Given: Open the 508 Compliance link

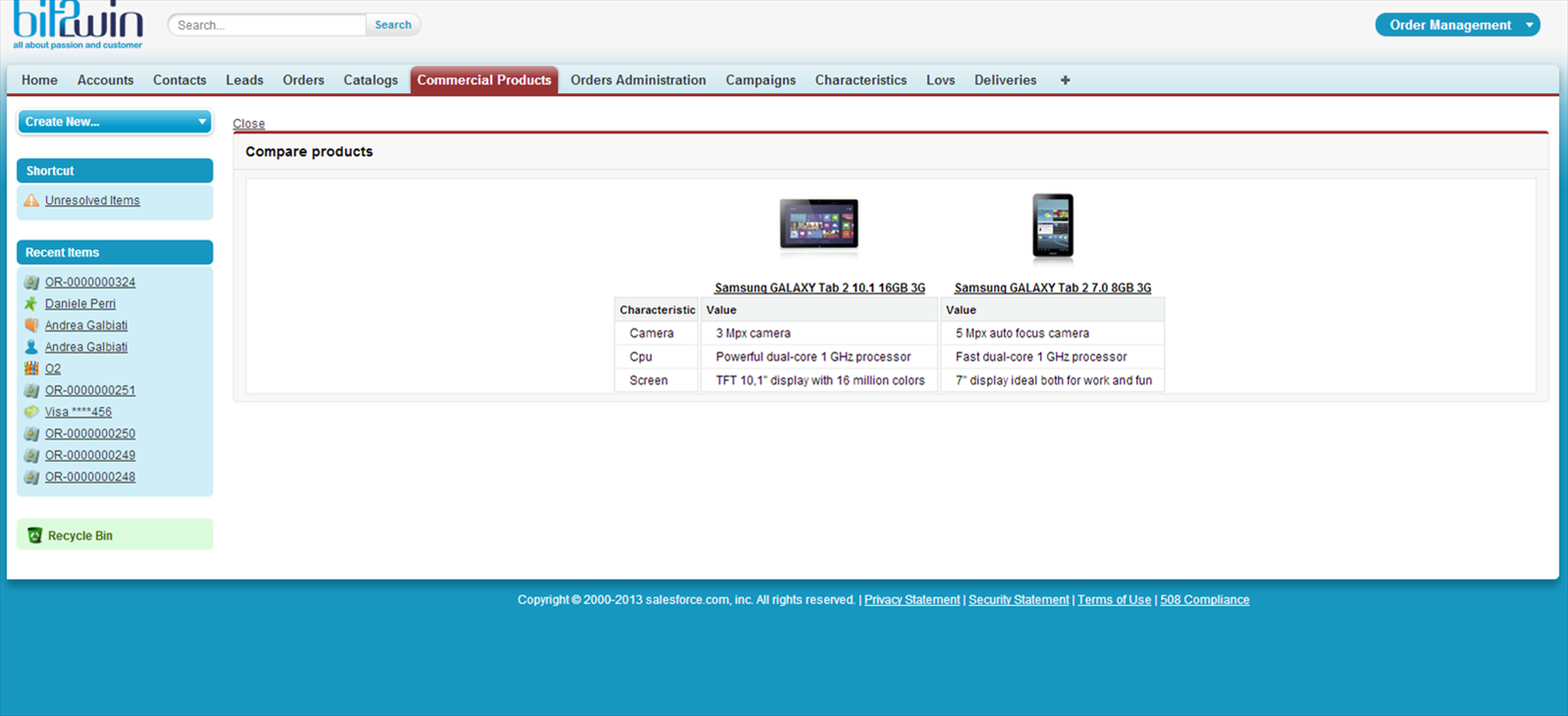Looking at the screenshot, I should coord(1204,600).
